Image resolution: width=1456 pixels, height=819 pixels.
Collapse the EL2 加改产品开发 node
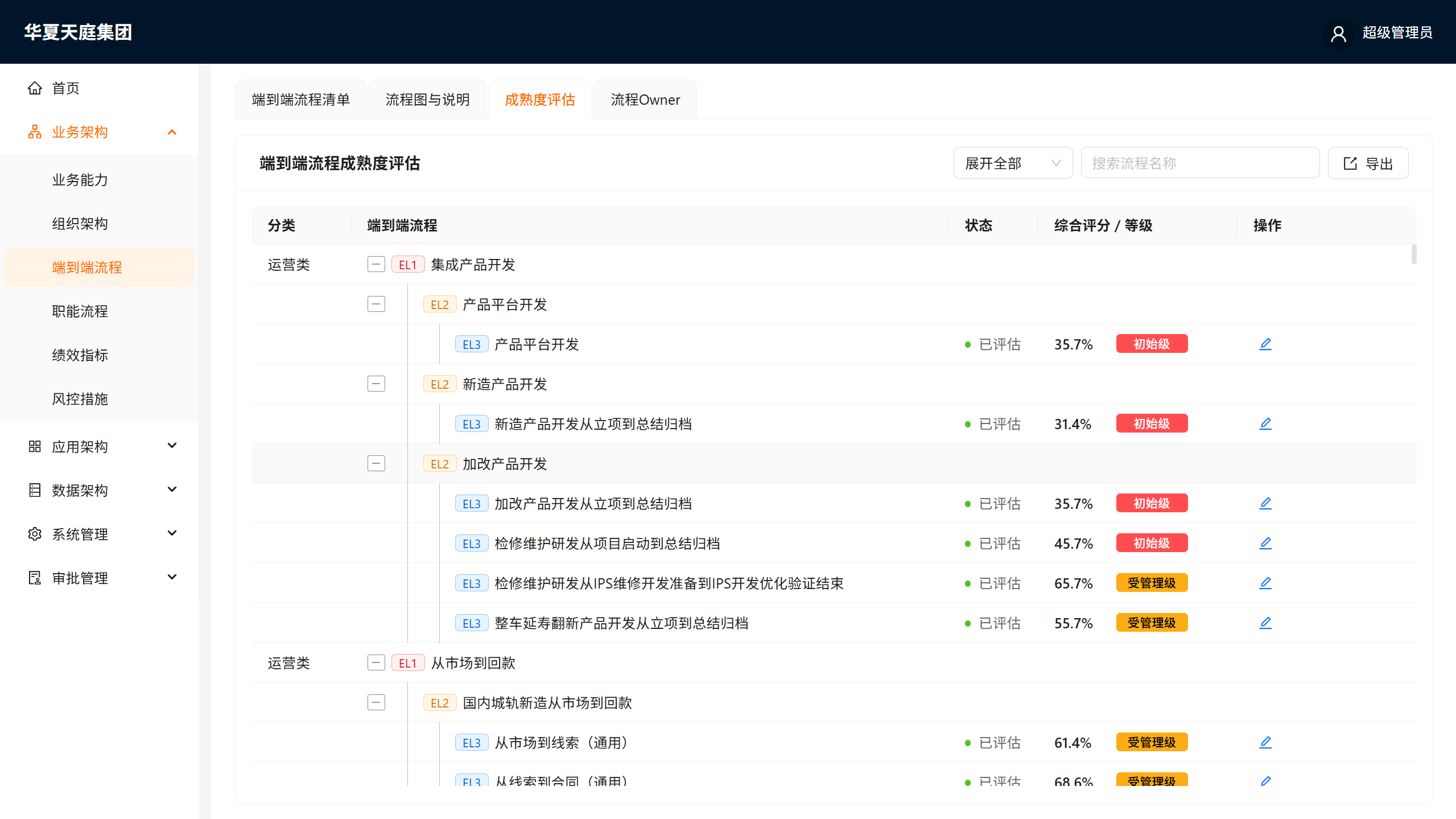pos(376,463)
